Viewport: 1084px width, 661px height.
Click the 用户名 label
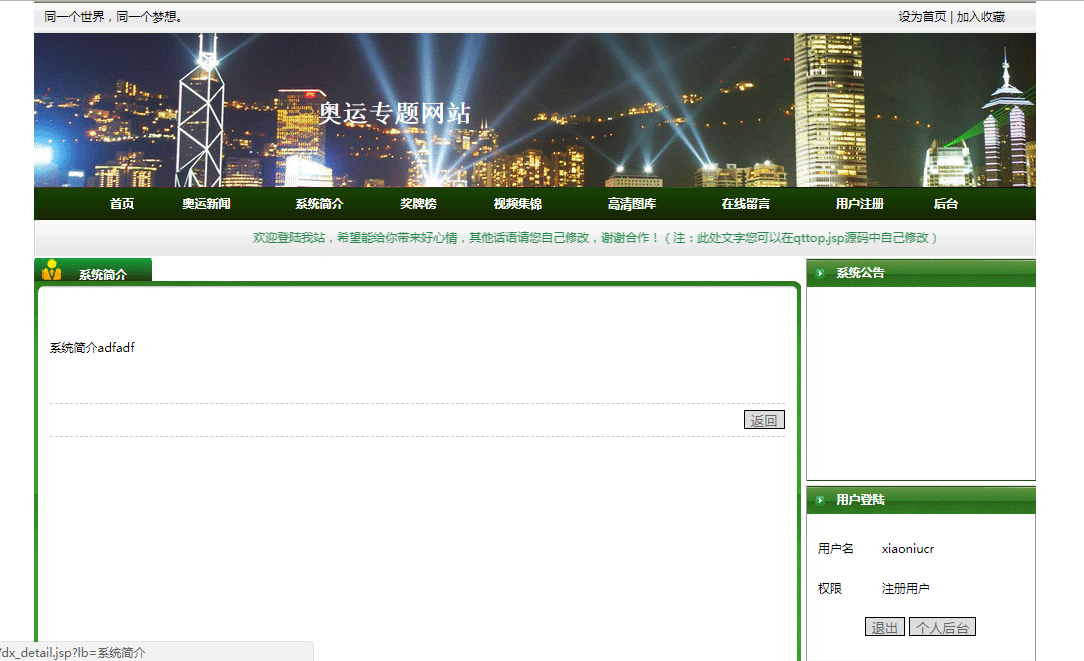[835, 548]
